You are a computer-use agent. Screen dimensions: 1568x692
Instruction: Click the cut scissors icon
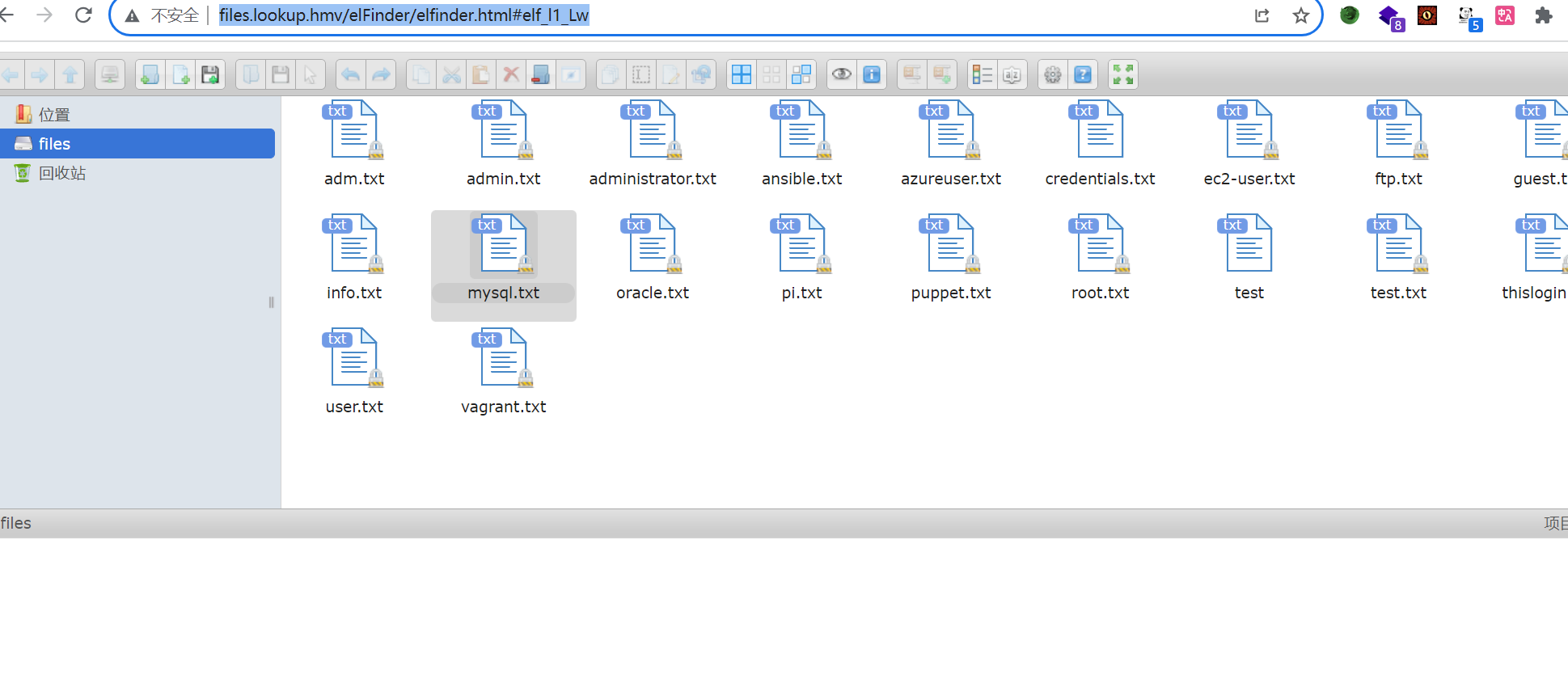[451, 75]
